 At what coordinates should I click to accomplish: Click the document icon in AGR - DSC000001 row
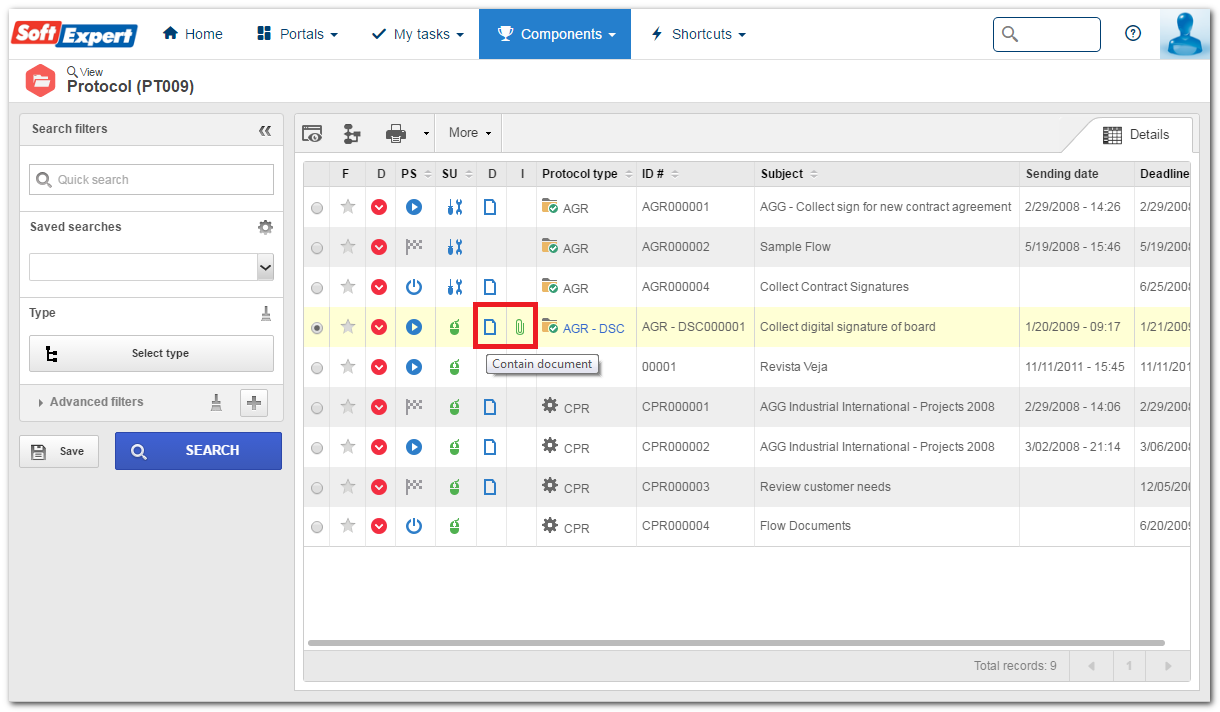[490, 327]
